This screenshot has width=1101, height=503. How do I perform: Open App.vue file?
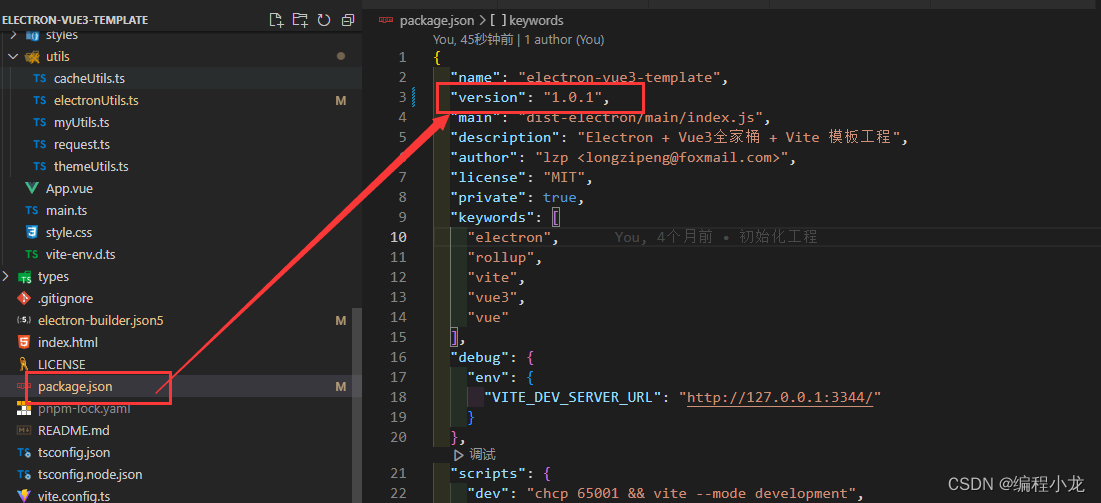coord(69,188)
